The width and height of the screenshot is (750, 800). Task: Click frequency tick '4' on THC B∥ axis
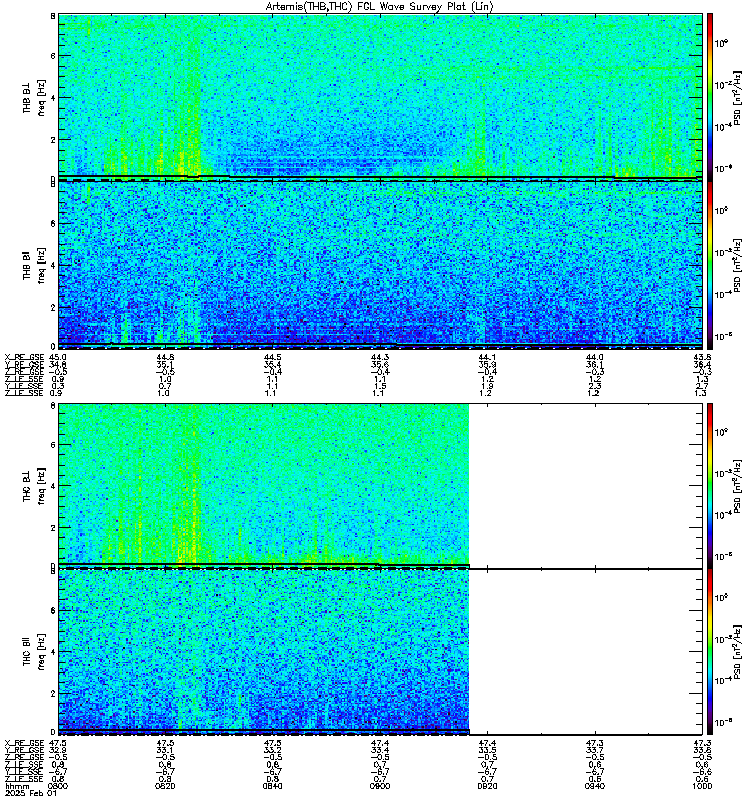pos(53,652)
